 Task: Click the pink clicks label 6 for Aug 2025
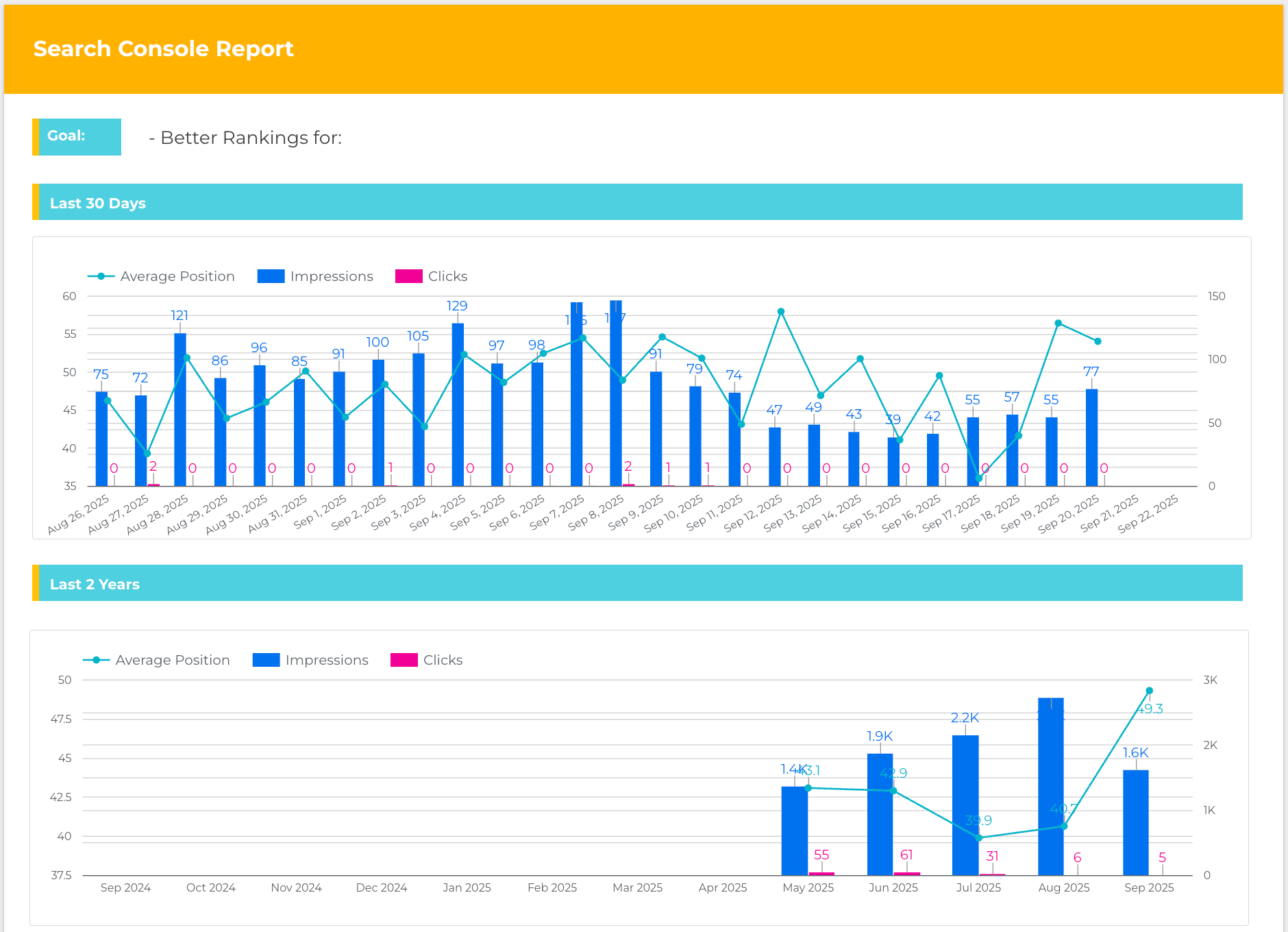pyautogui.click(x=1078, y=857)
